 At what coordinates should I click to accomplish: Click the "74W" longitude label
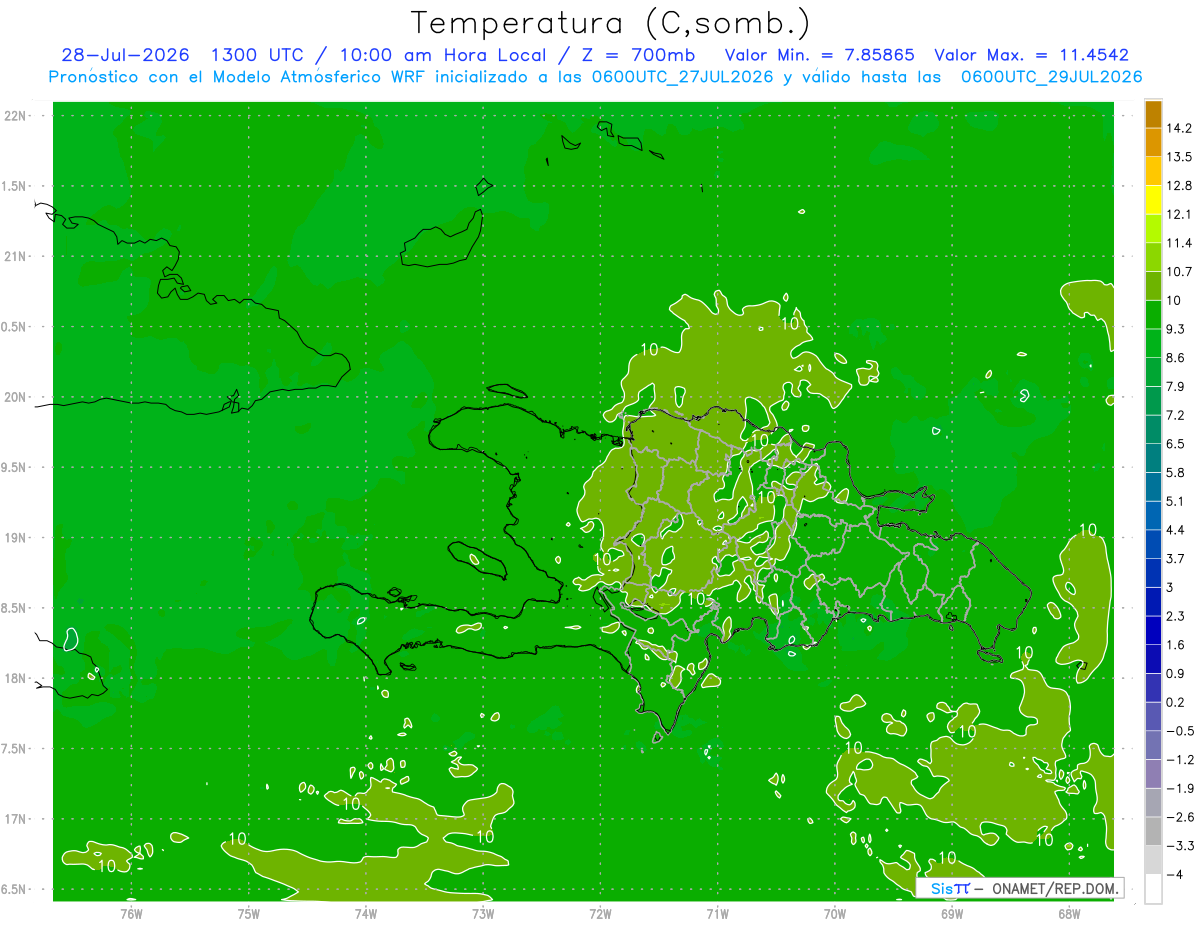[x=365, y=914]
